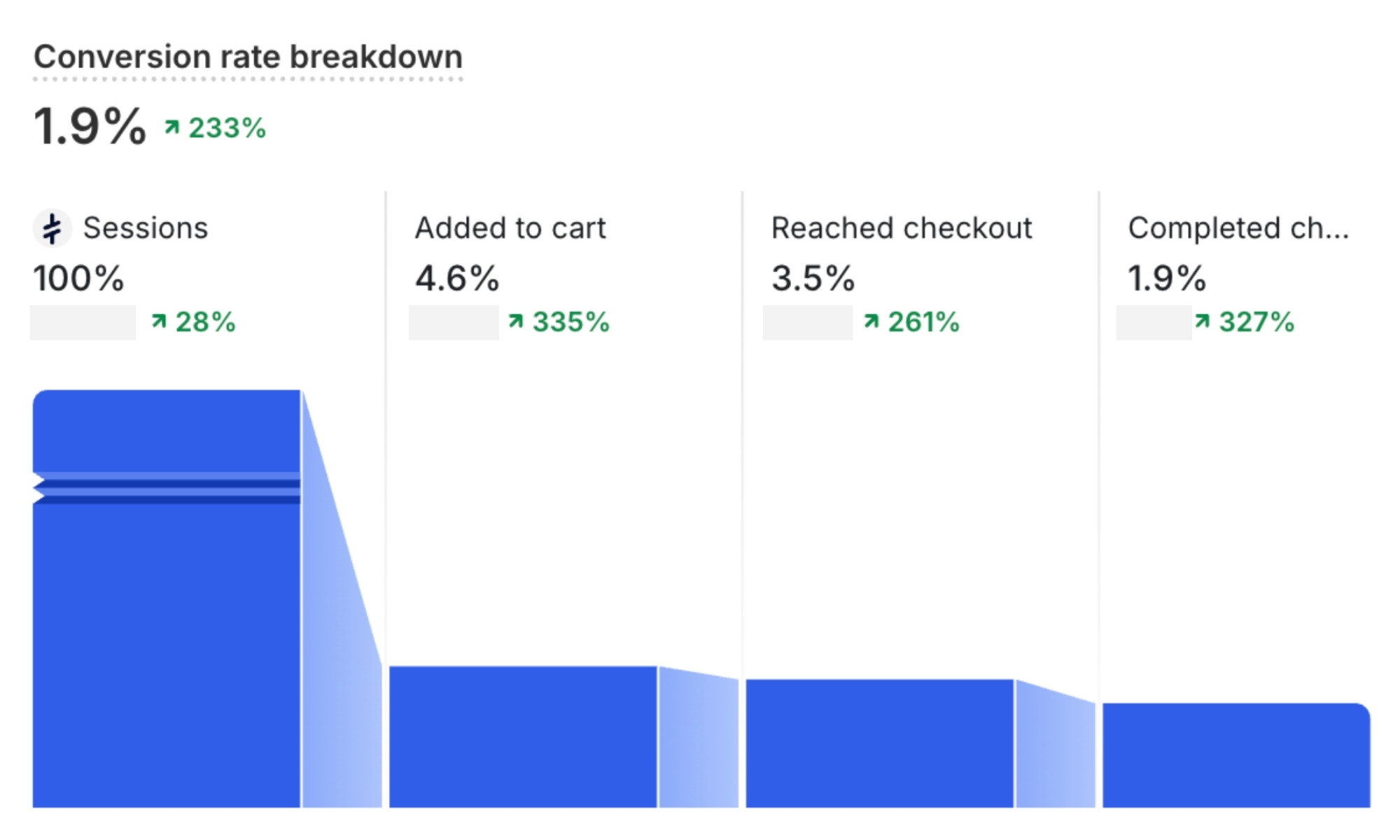
Task: Click the drop-off between Added to cart and Reached checkout
Action: [698, 743]
